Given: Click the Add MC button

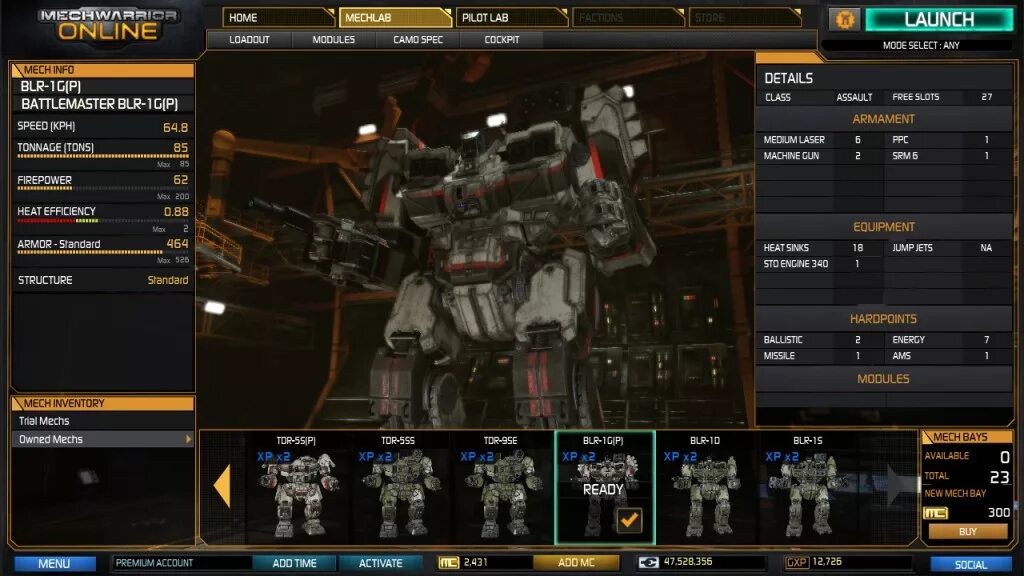Looking at the screenshot, I should [576, 562].
